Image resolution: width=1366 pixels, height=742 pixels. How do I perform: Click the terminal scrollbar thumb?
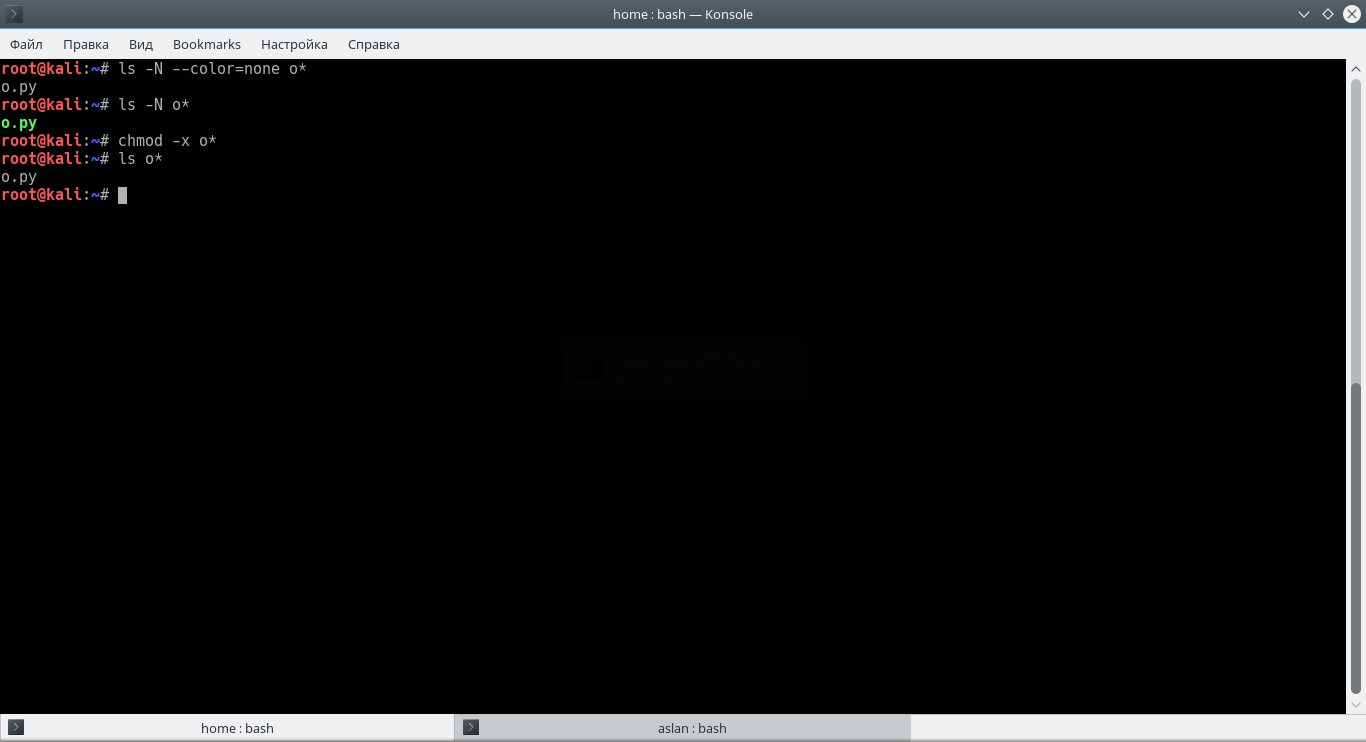1356,538
